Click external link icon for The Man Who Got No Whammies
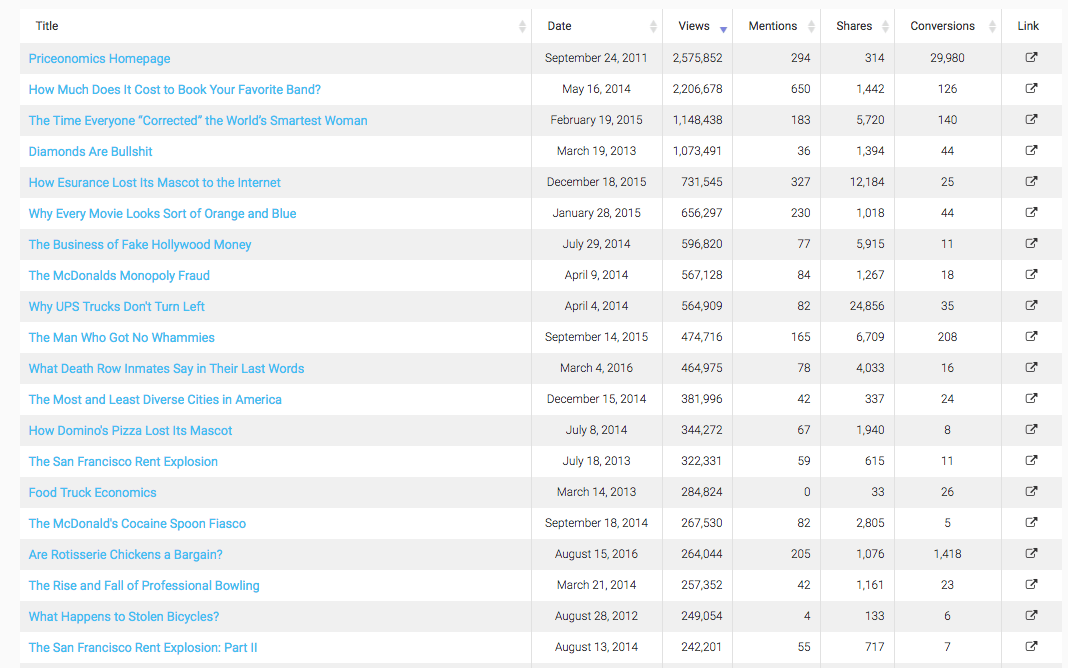Image resolution: width=1068 pixels, height=668 pixels. point(1031,337)
